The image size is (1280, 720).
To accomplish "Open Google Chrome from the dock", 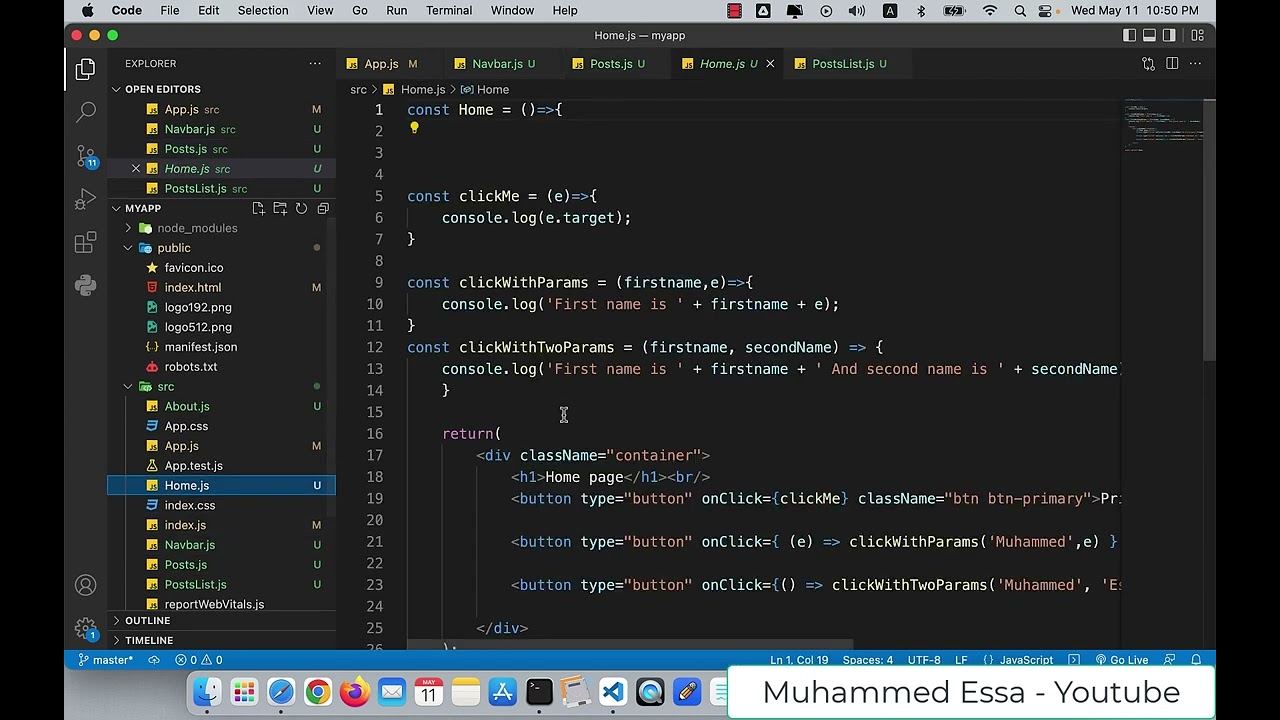I will (317, 692).
